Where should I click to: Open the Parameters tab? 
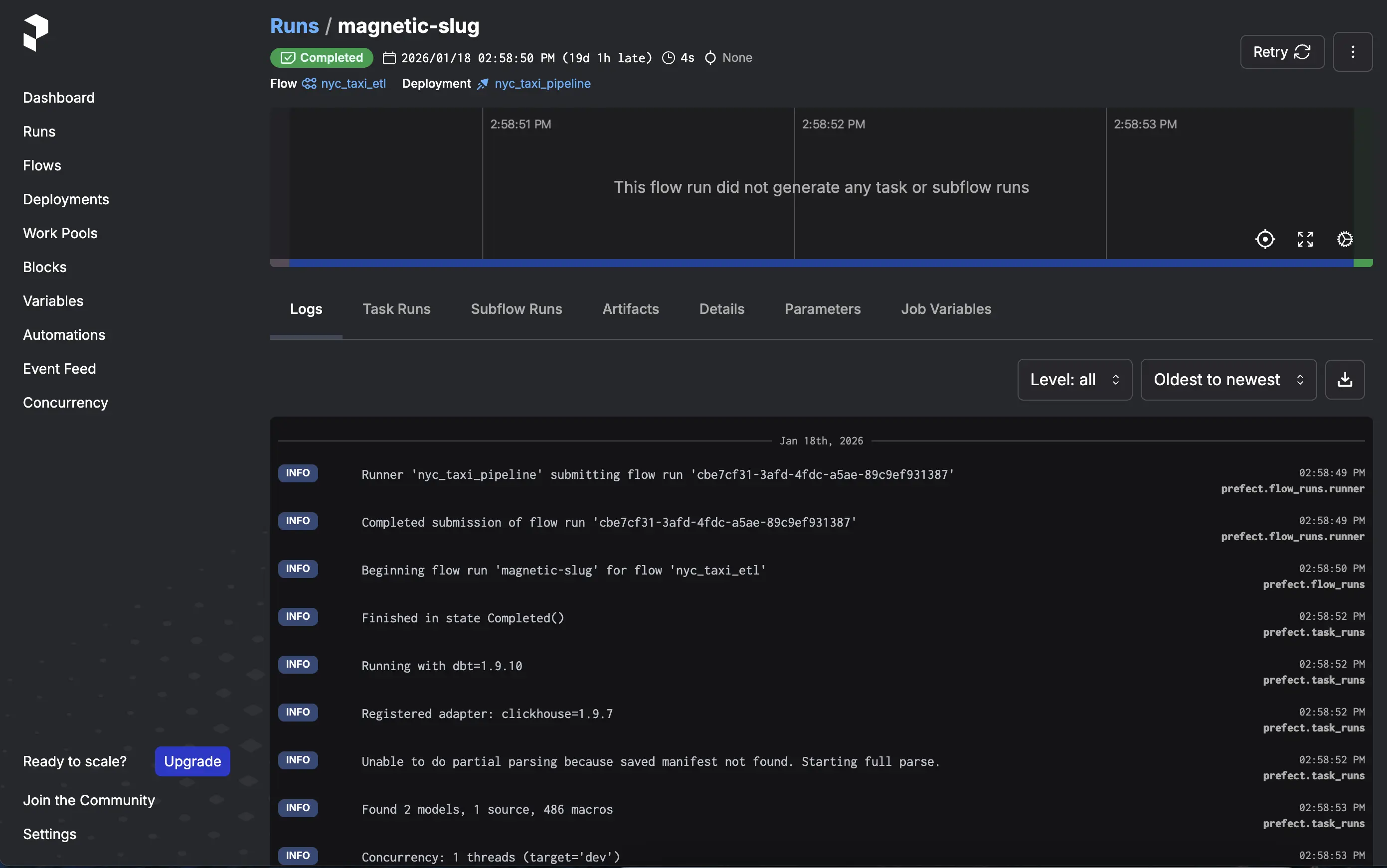click(x=822, y=309)
